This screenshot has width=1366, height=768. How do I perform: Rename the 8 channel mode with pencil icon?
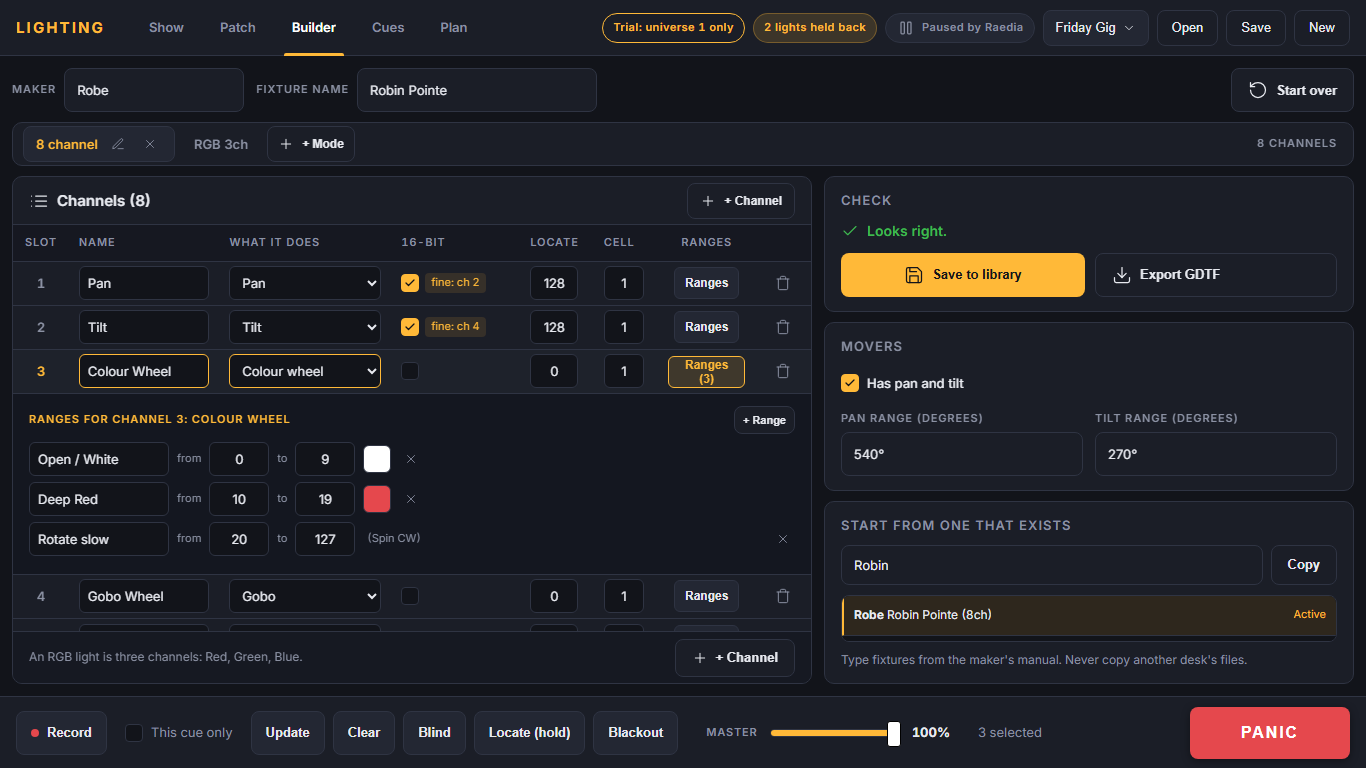tap(118, 144)
